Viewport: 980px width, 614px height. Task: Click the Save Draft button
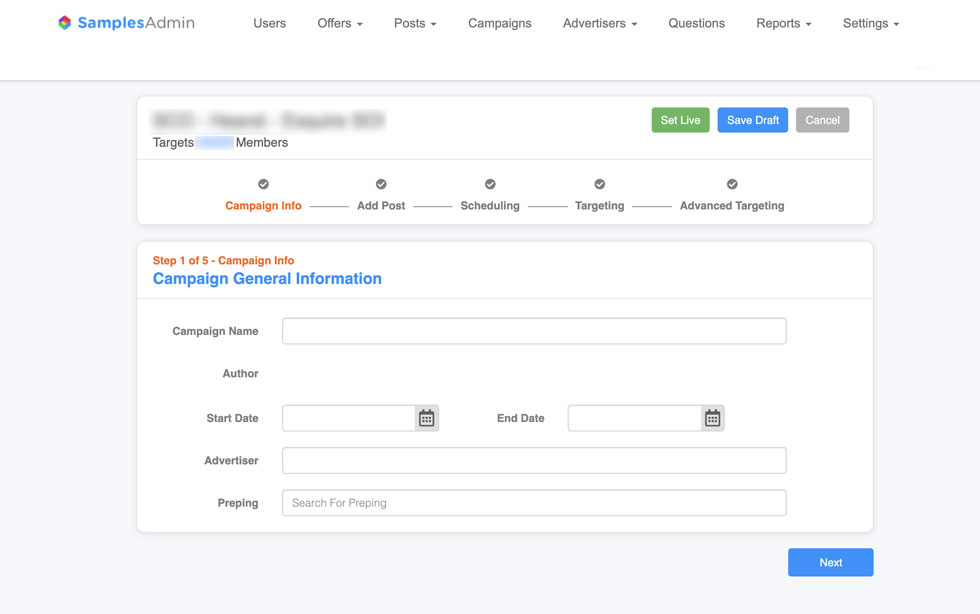[x=752, y=120]
